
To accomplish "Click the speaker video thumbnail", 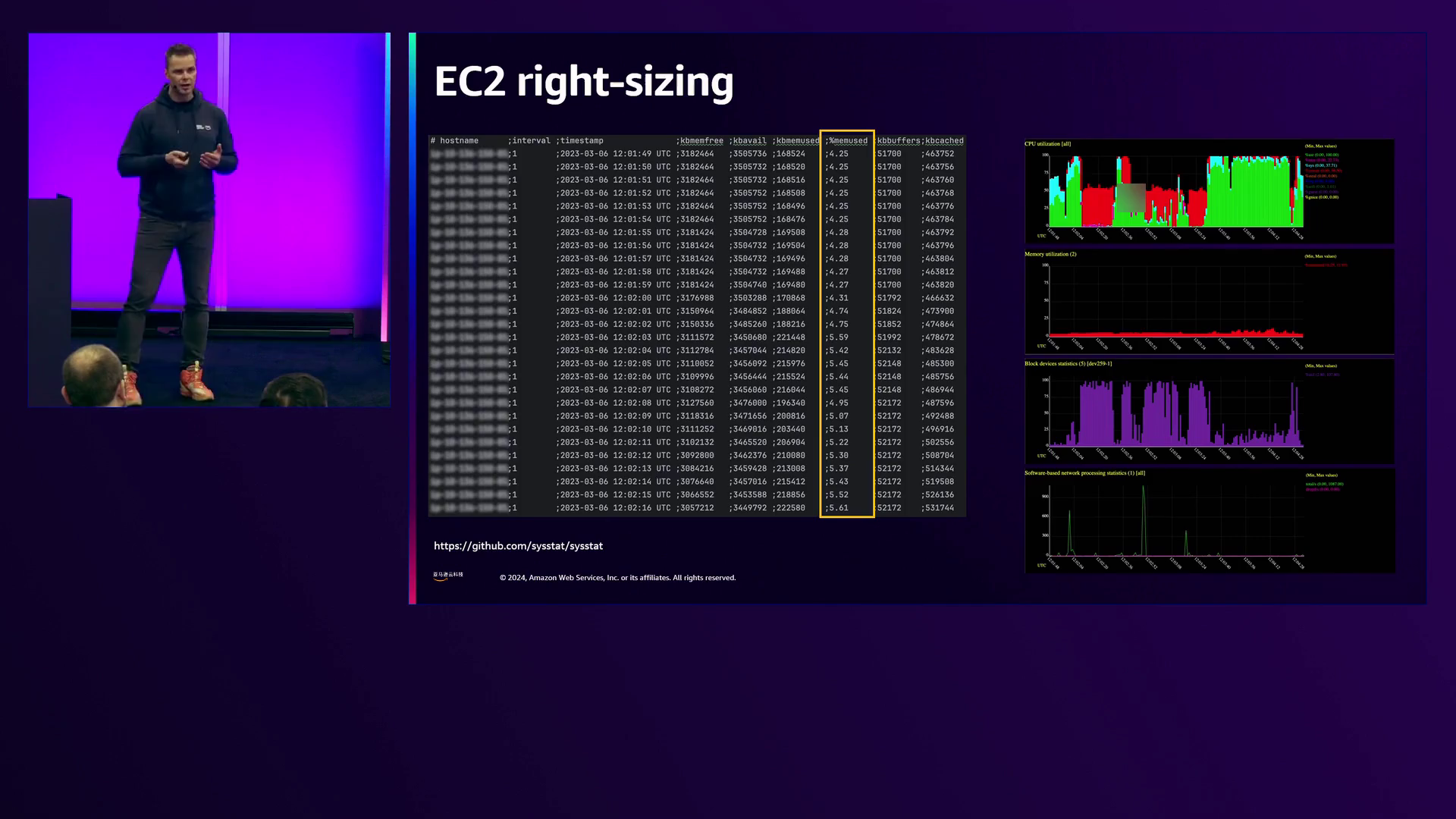I will click(209, 220).
